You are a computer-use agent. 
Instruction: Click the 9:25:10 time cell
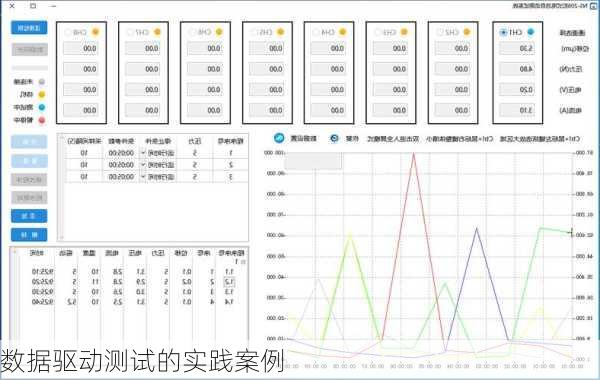tap(43, 272)
